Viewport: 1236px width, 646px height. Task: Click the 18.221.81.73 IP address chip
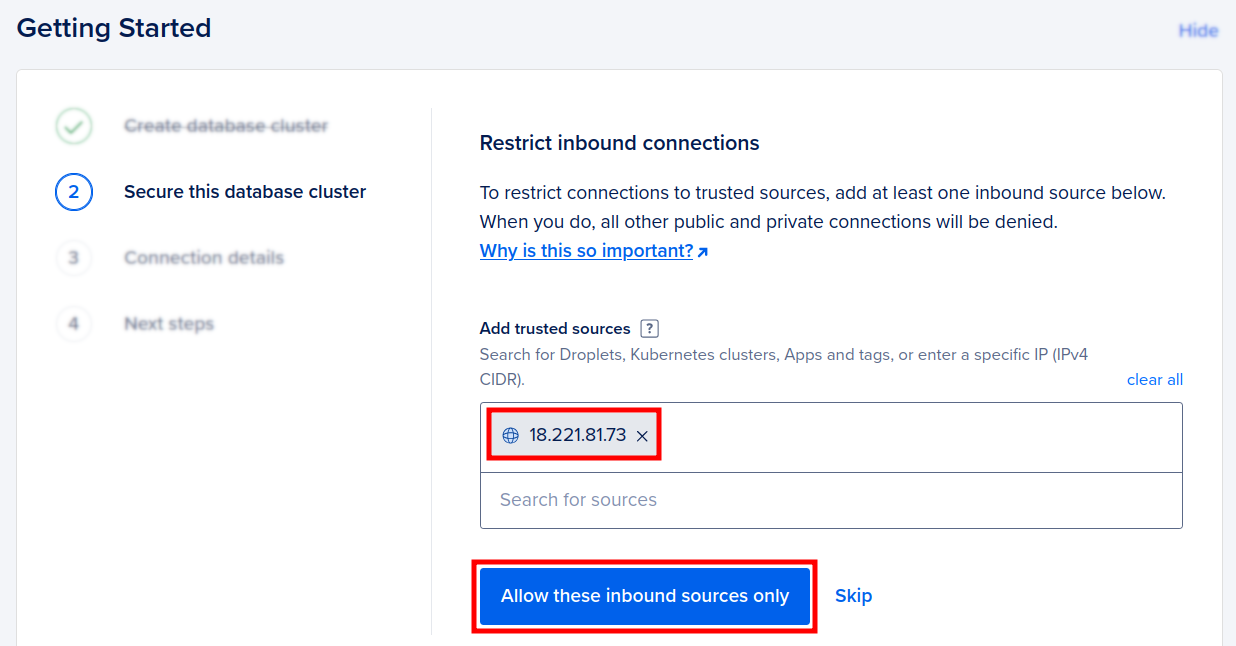pyautogui.click(x=577, y=436)
